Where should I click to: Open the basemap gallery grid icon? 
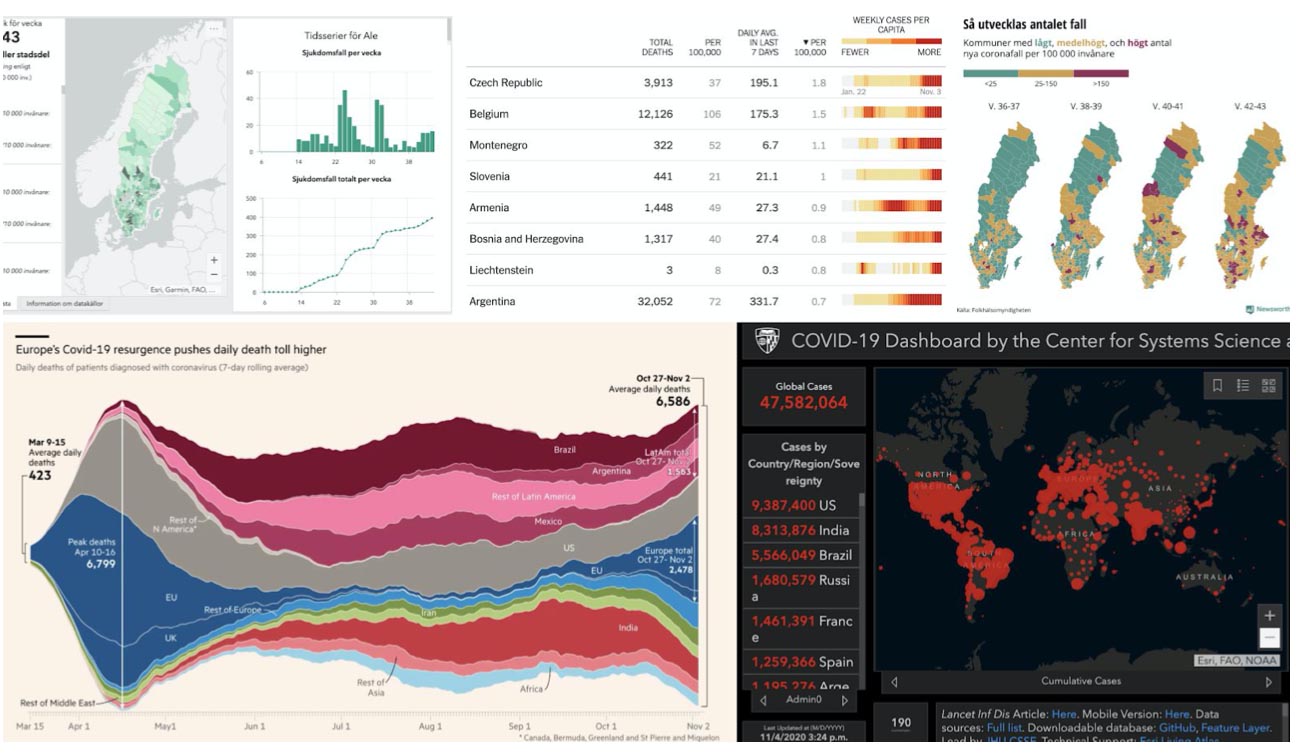click(1269, 386)
